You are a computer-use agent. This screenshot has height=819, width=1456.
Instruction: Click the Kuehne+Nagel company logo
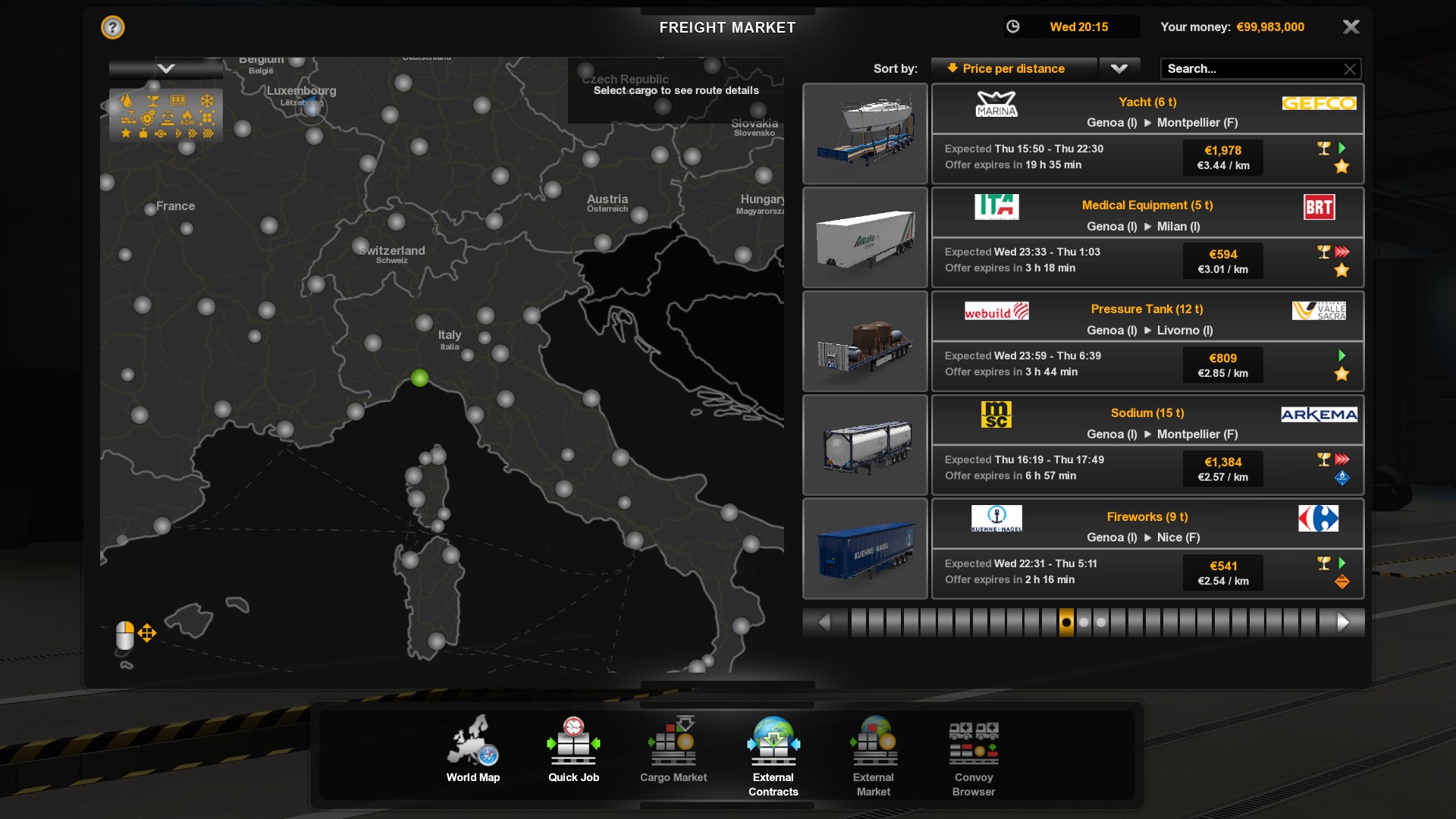pyautogui.click(x=996, y=518)
